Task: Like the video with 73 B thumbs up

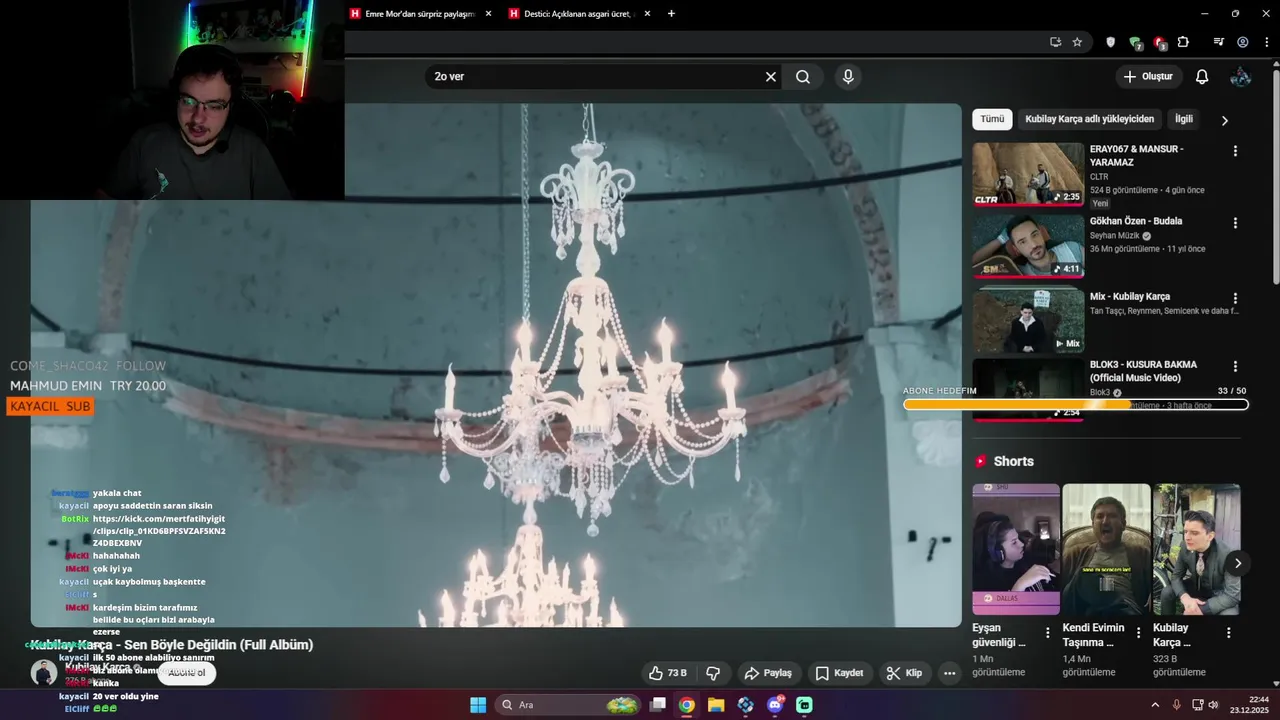Action: (667, 673)
